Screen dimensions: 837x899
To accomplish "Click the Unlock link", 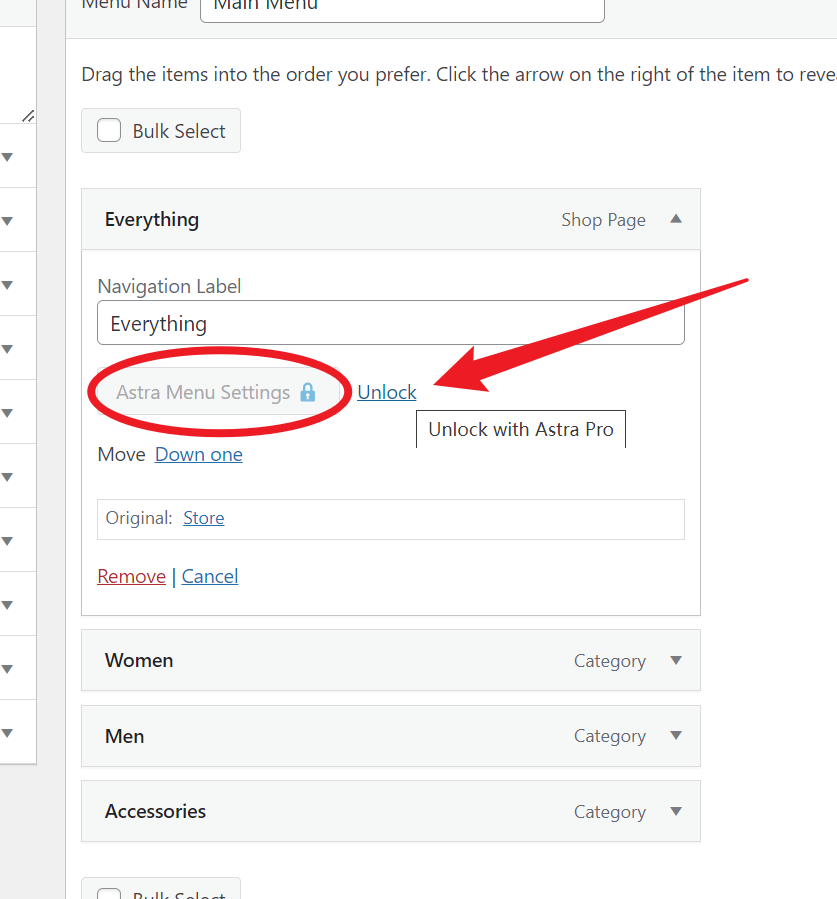I will [x=387, y=392].
